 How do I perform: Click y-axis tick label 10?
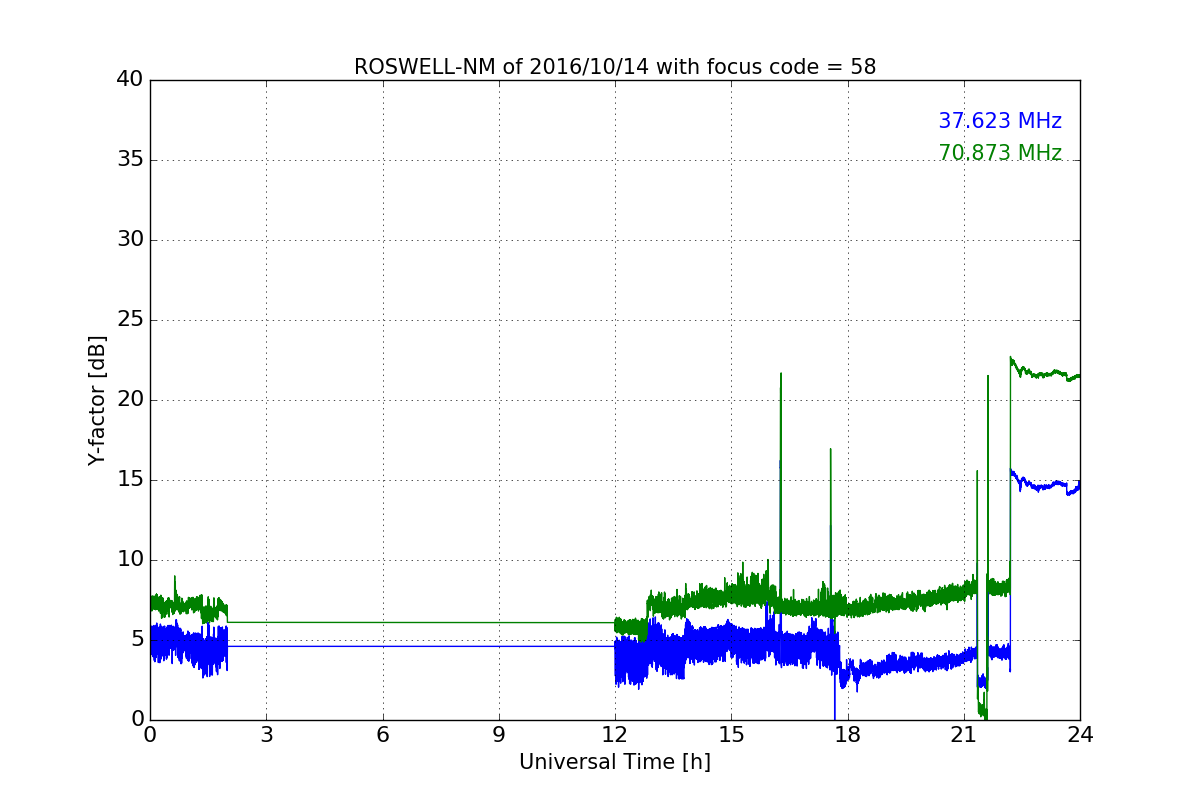click(130, 560)
